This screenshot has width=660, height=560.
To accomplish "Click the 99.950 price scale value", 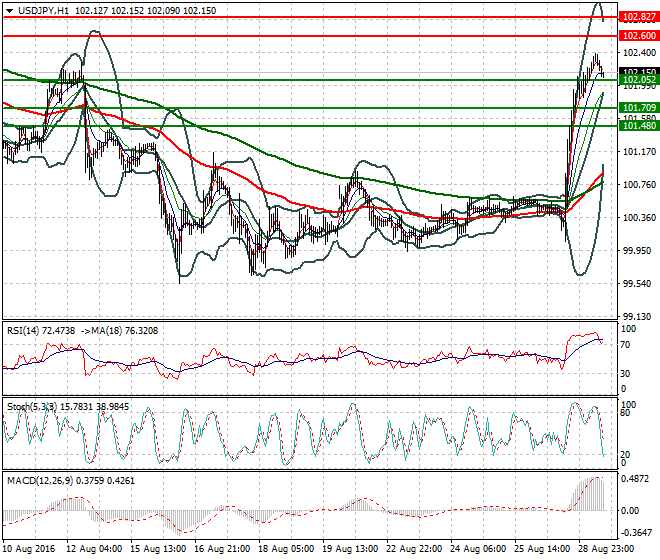I will (637, 251).
